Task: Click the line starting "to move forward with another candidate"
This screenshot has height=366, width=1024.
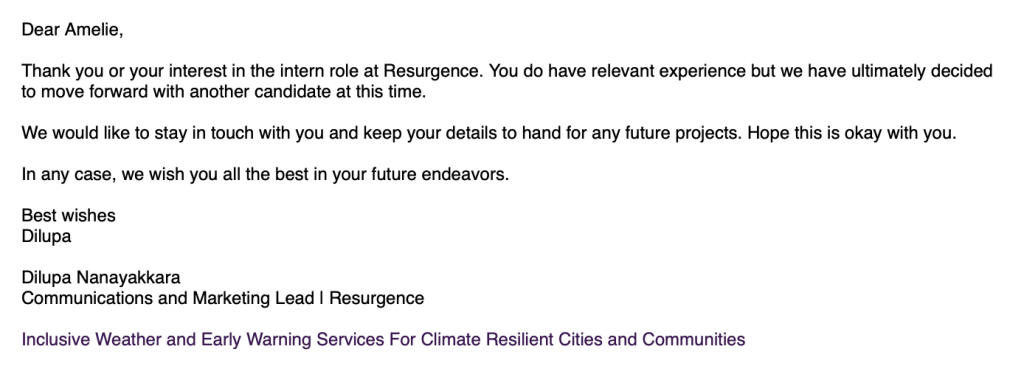Action: click(x=223, y=92)
